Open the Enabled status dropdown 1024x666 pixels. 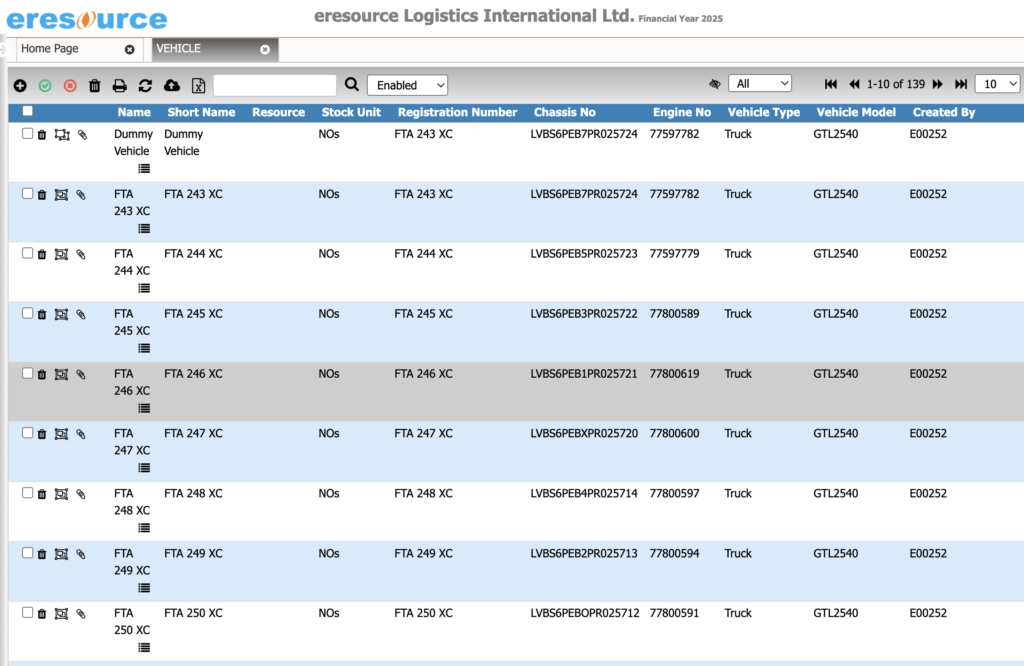coord(407,85)
